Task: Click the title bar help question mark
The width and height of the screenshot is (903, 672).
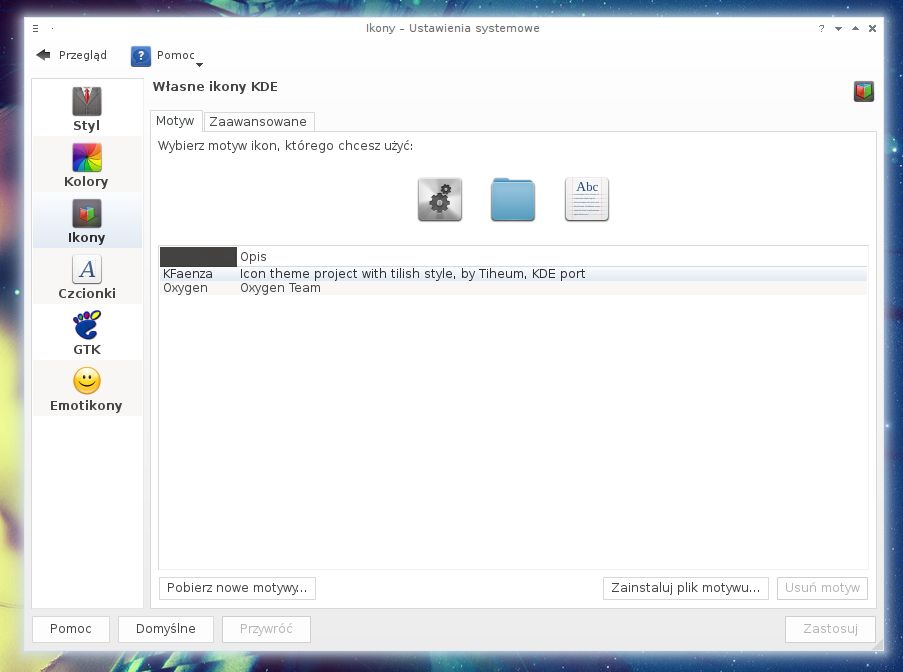Action: click(821, 28)
